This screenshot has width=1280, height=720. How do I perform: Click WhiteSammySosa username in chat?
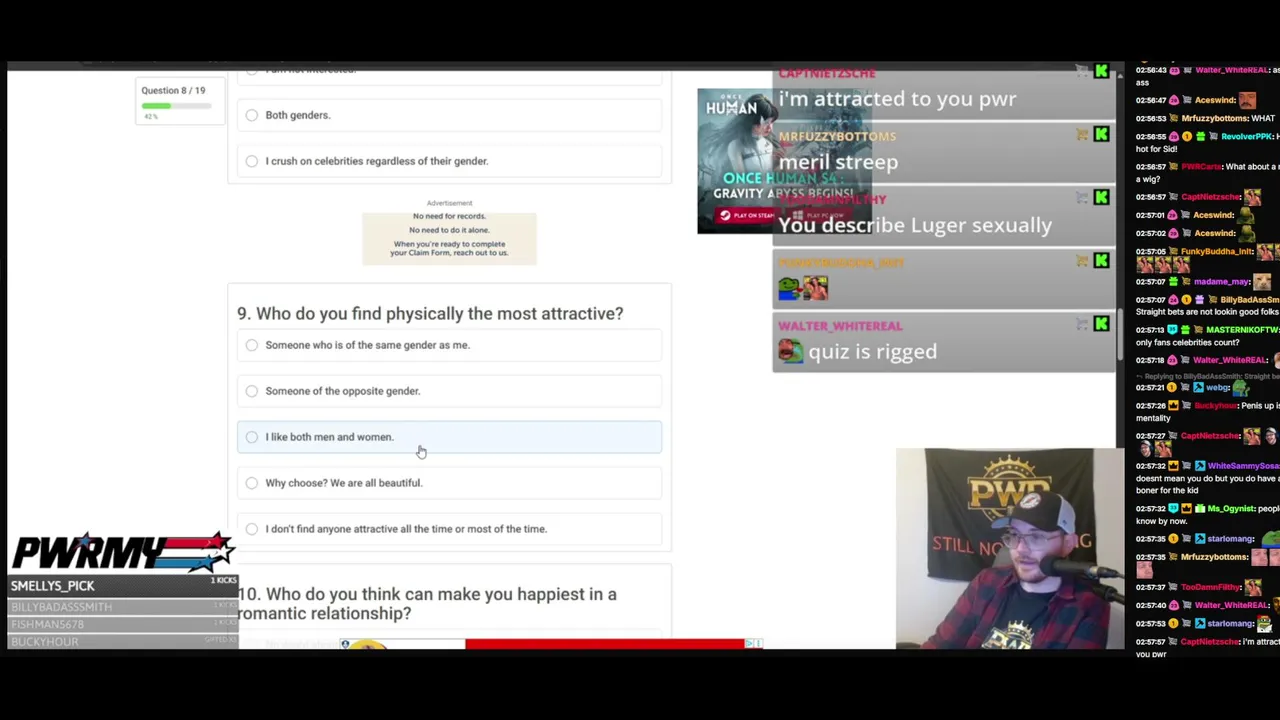coord(1243,467)
